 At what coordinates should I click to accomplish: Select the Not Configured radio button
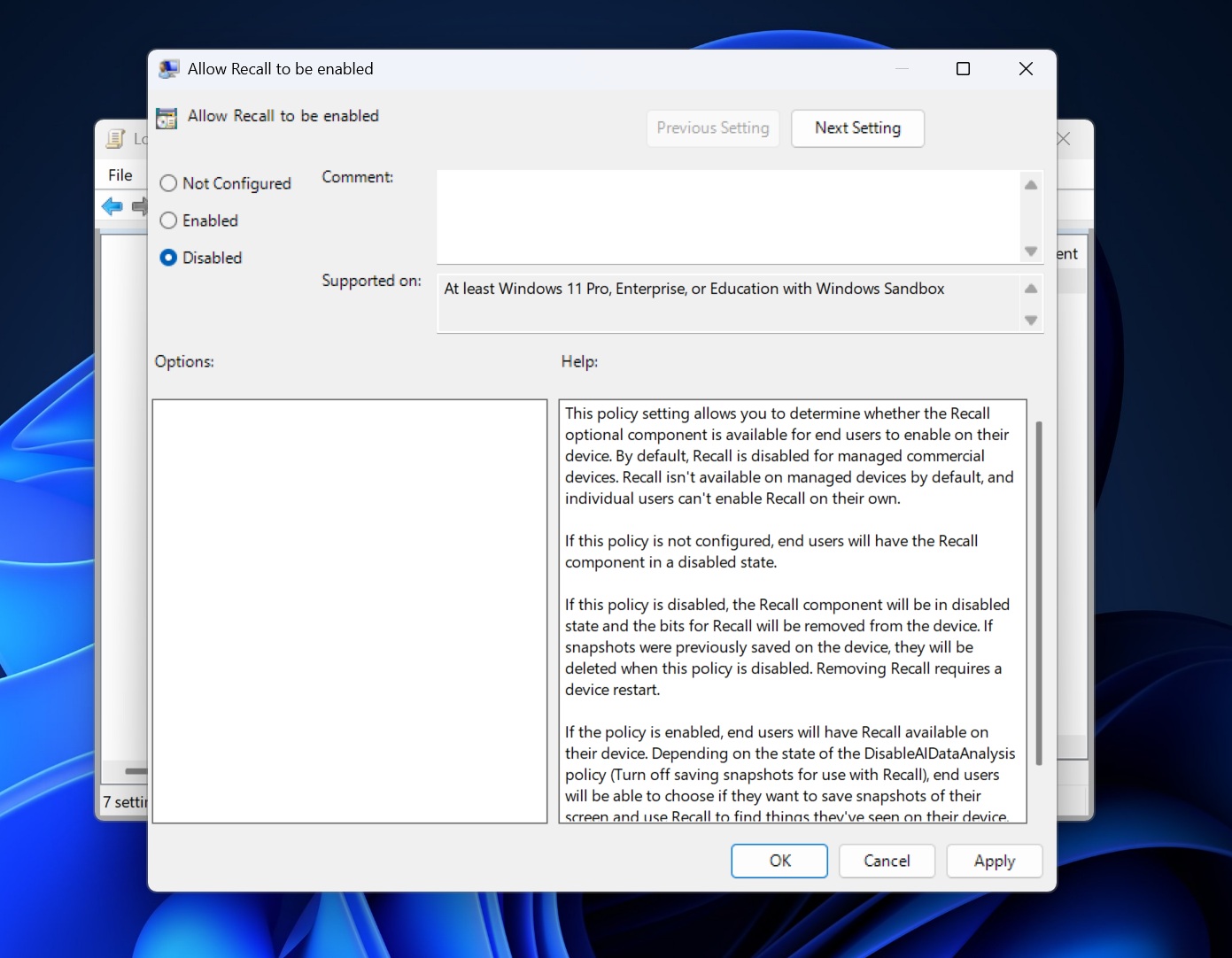tap(168, 183)
